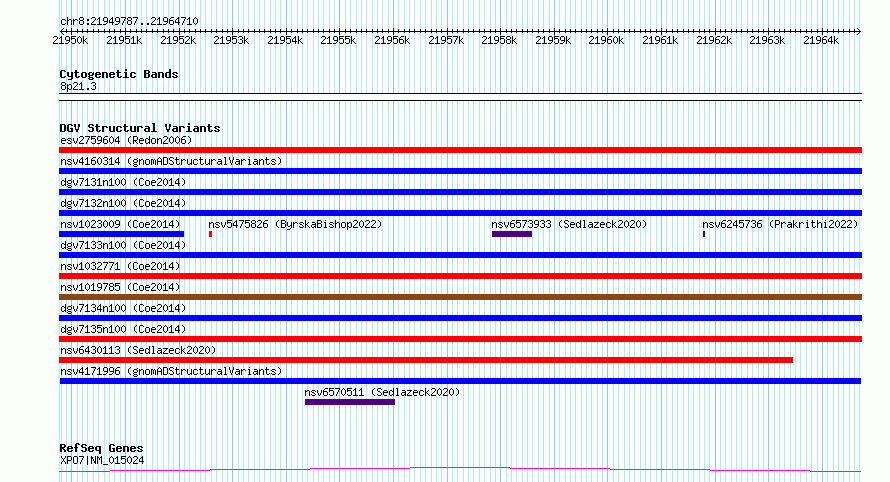This screenshot has width=890, height=482.
Task: Open nsv4160314 (gnomADStructuralVariants) label
Action: (x=171, y=161)
